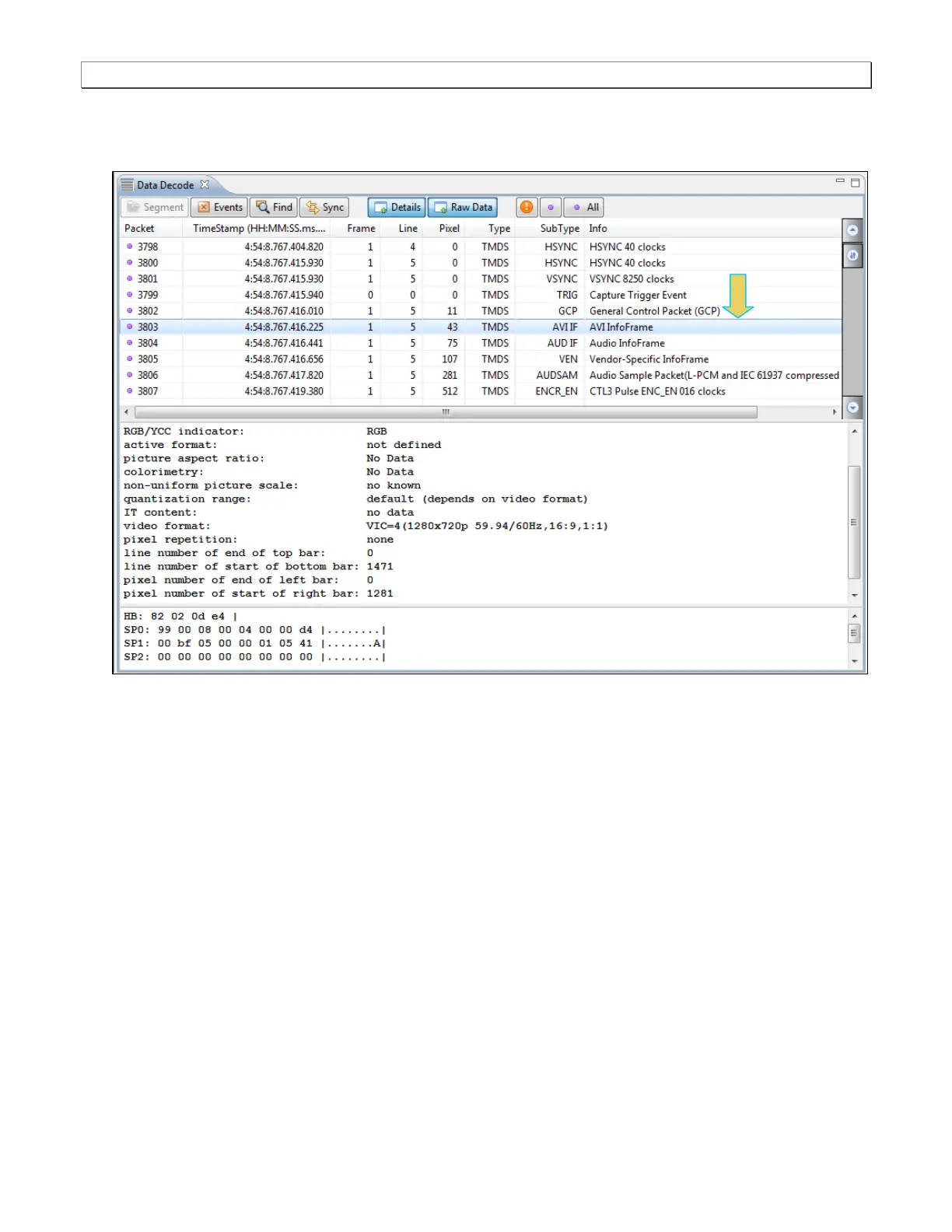Click the Find button with magnifier

[275, 208]
